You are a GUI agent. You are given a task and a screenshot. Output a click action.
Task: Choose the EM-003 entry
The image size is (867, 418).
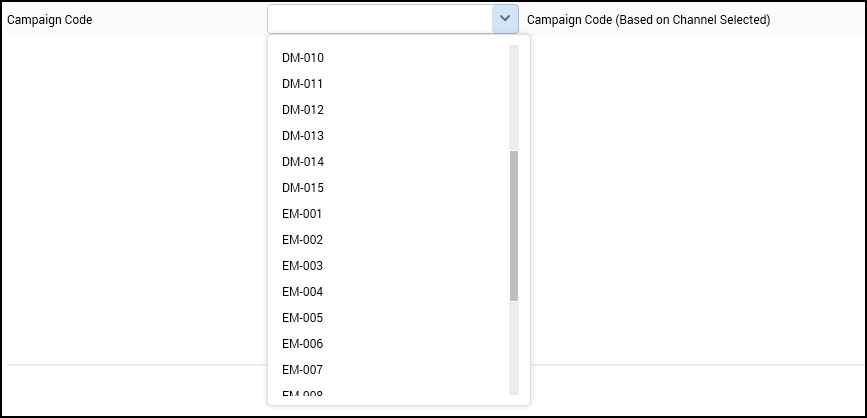(302, 266)
